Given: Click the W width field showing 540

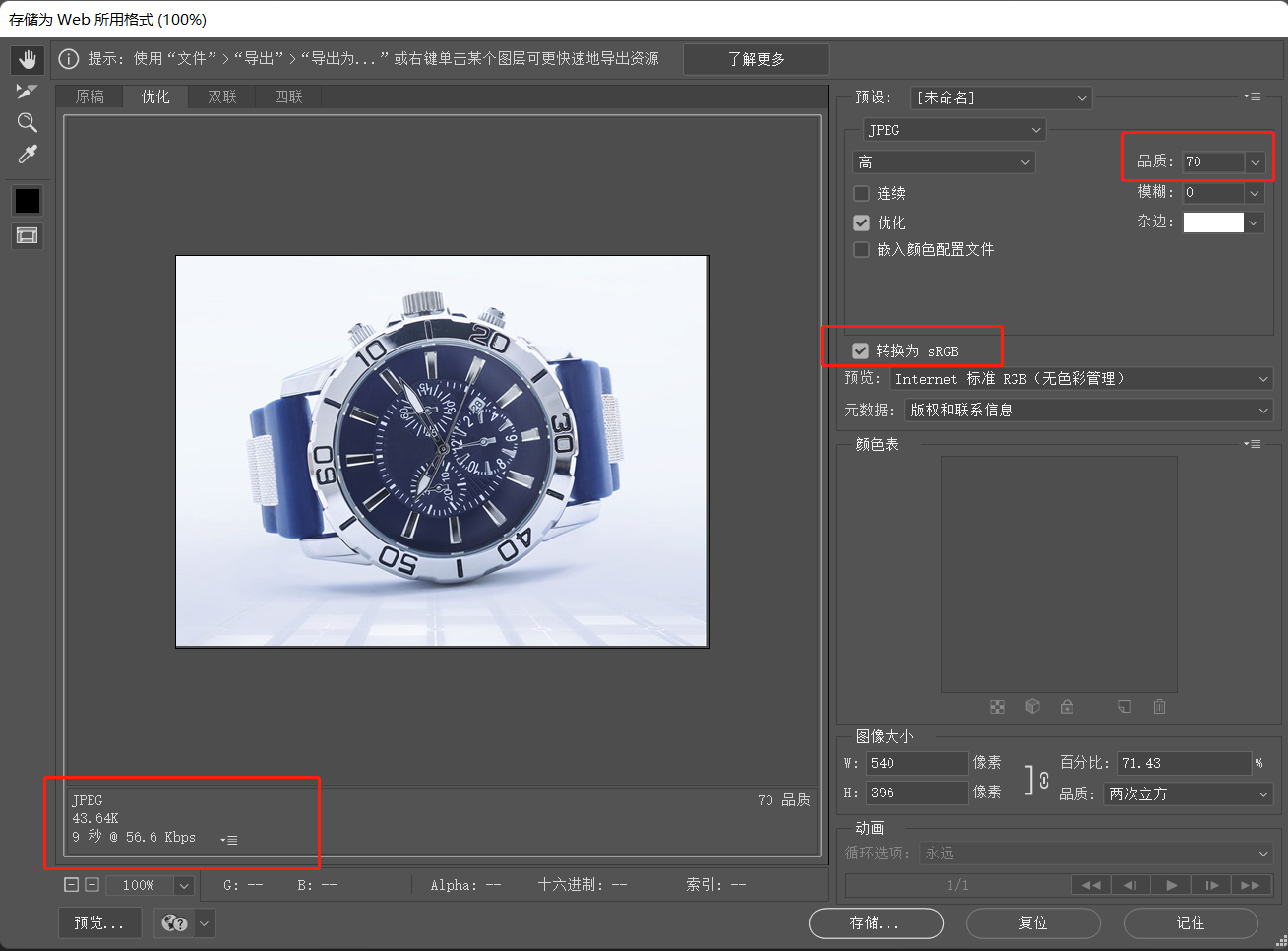Looking at the screenshot, I should point(917,763).
